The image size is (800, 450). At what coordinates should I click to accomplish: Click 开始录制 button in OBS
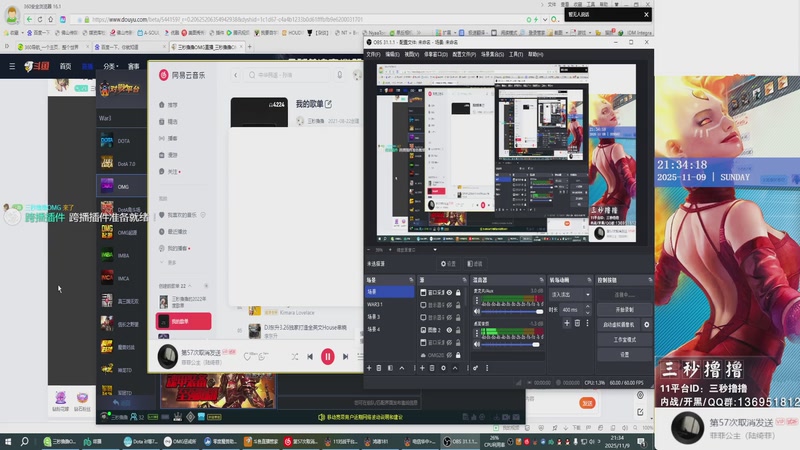[624, 310]
